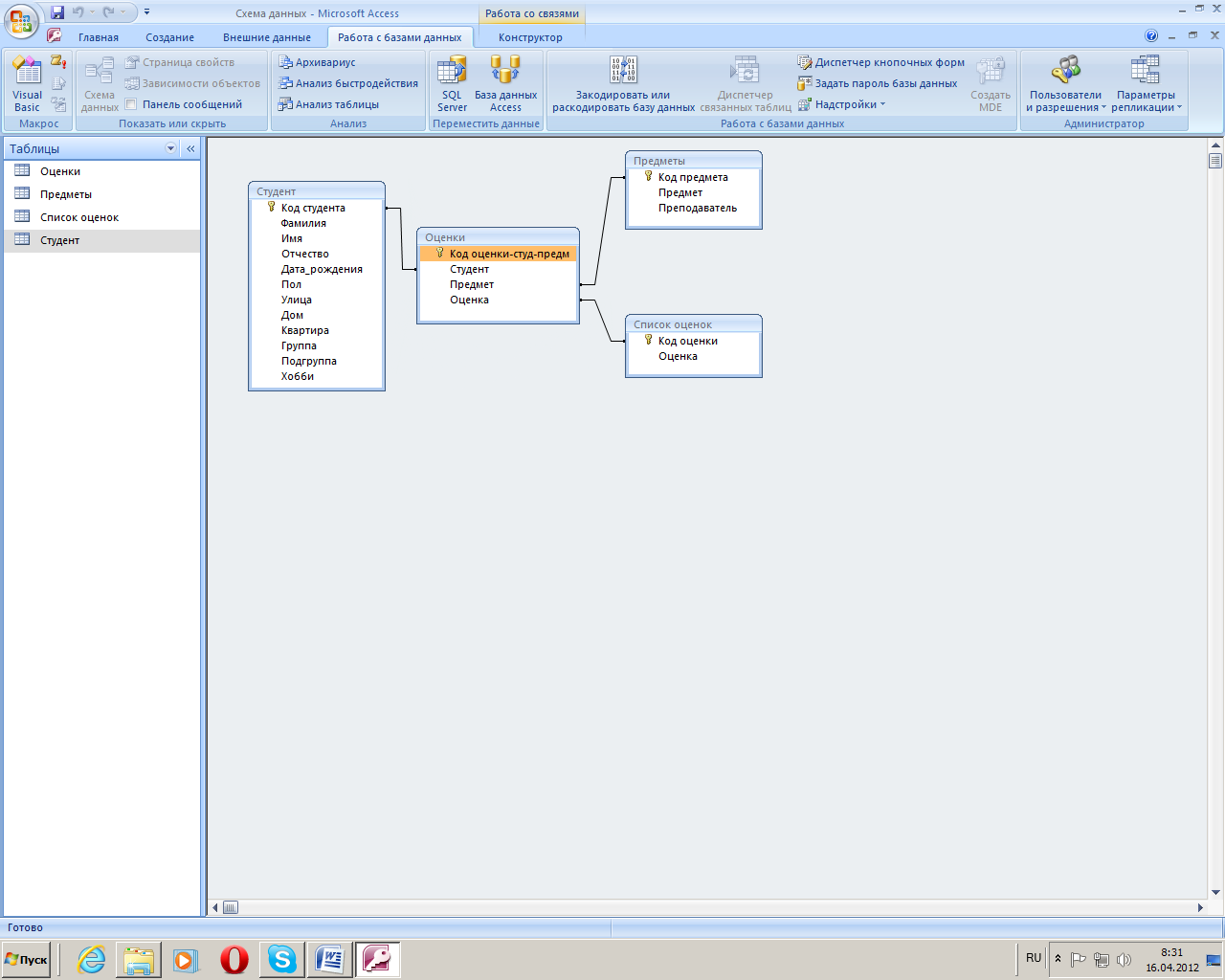Image resolution: width=1225 pixels, height=980 pixels.
Task: Expand the Надстройки dropdown
Action: 842,104
